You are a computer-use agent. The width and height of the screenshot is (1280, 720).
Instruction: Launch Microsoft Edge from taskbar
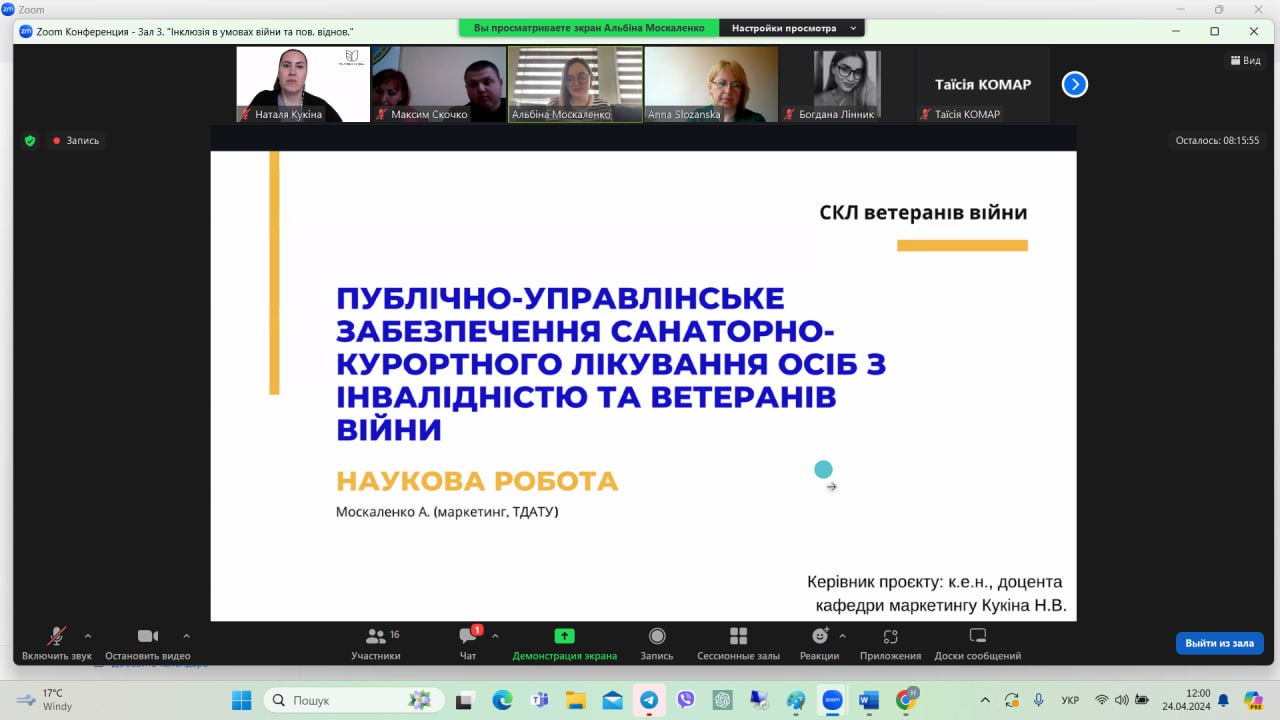pos(502,700)
